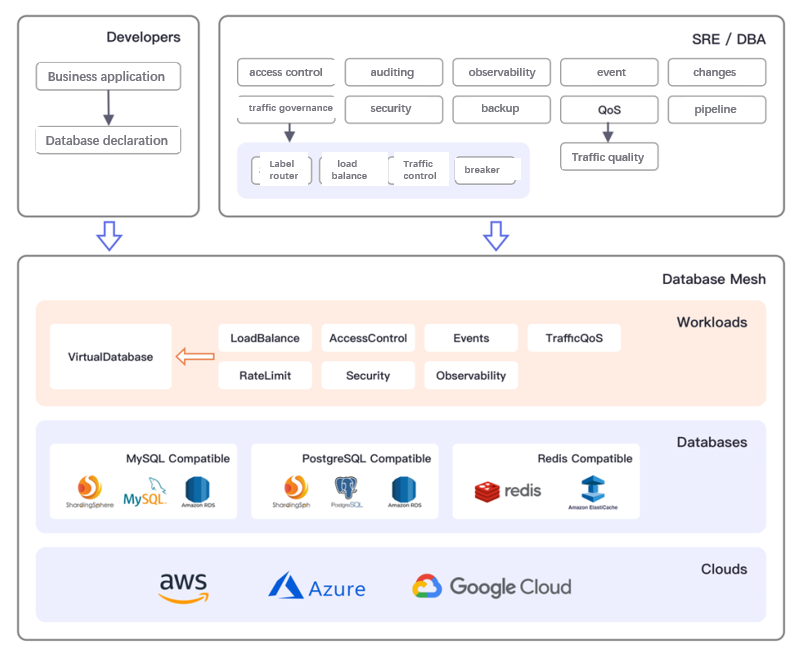Click Amazon RDS icon under PostgreSQL Compatible

point(405,492)
